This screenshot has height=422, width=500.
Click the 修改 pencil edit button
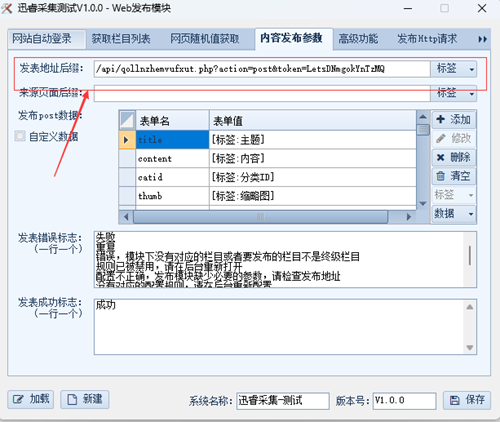click(454, 138)
